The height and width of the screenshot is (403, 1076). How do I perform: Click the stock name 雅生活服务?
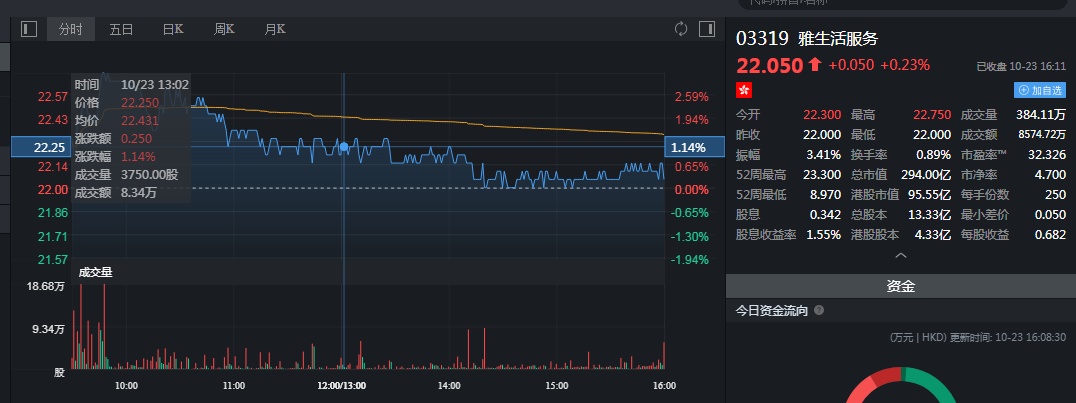point(838,39)
